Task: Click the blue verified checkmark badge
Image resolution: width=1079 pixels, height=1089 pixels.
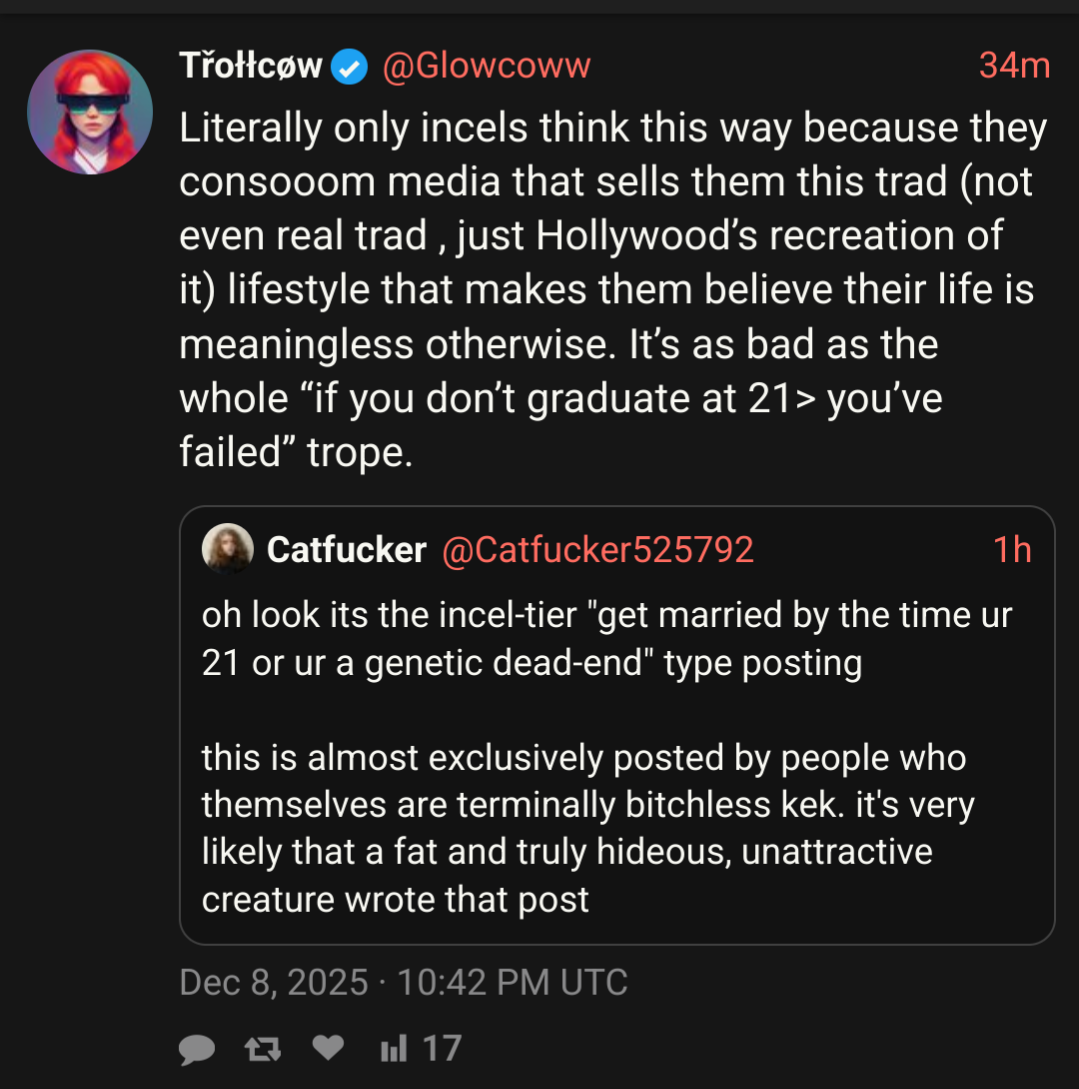Action: point(349,67)
